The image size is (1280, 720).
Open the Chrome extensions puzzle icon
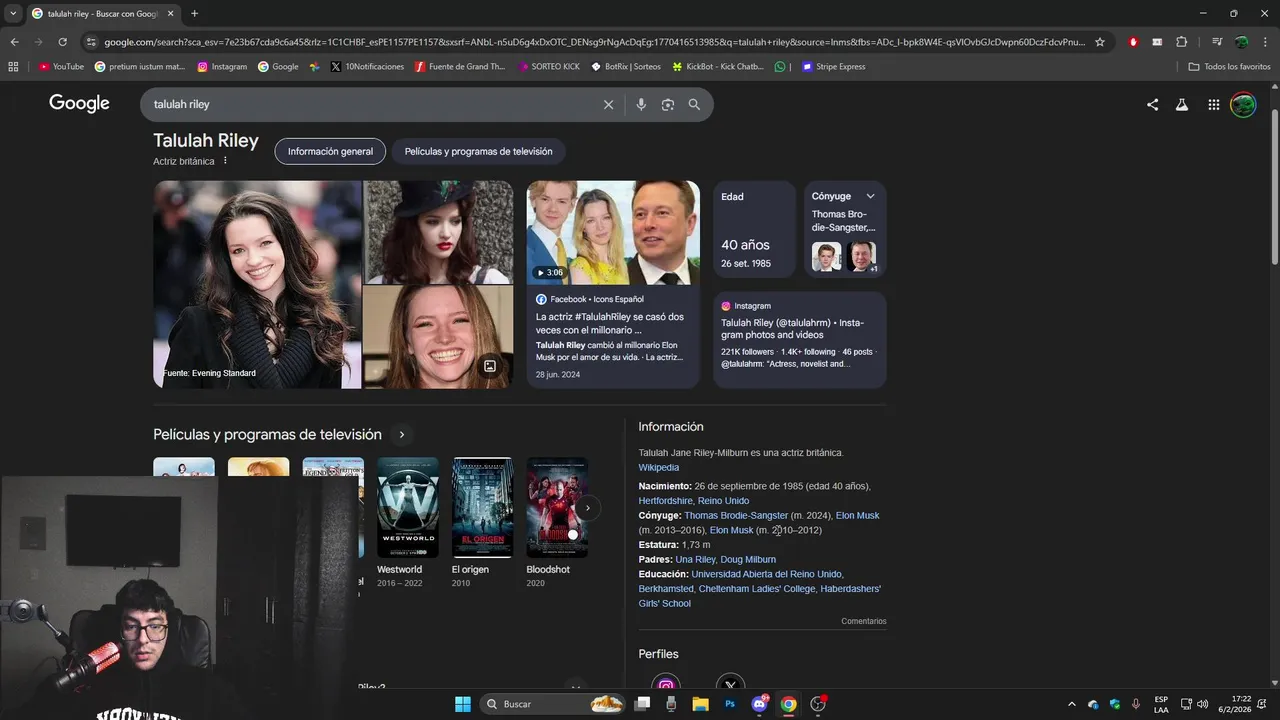[x=1182, y=42]
